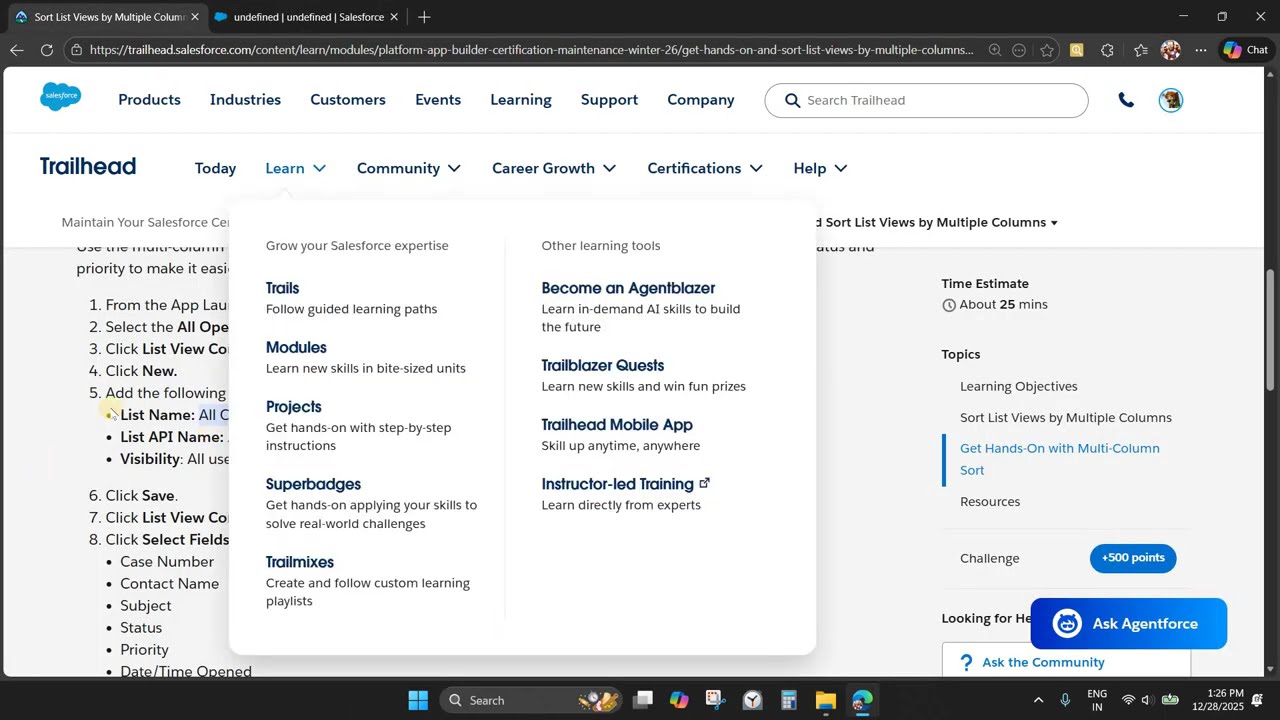Jump to Learning Objectives topic
The image size is (1280, 720).
[x=1018, y=386]
